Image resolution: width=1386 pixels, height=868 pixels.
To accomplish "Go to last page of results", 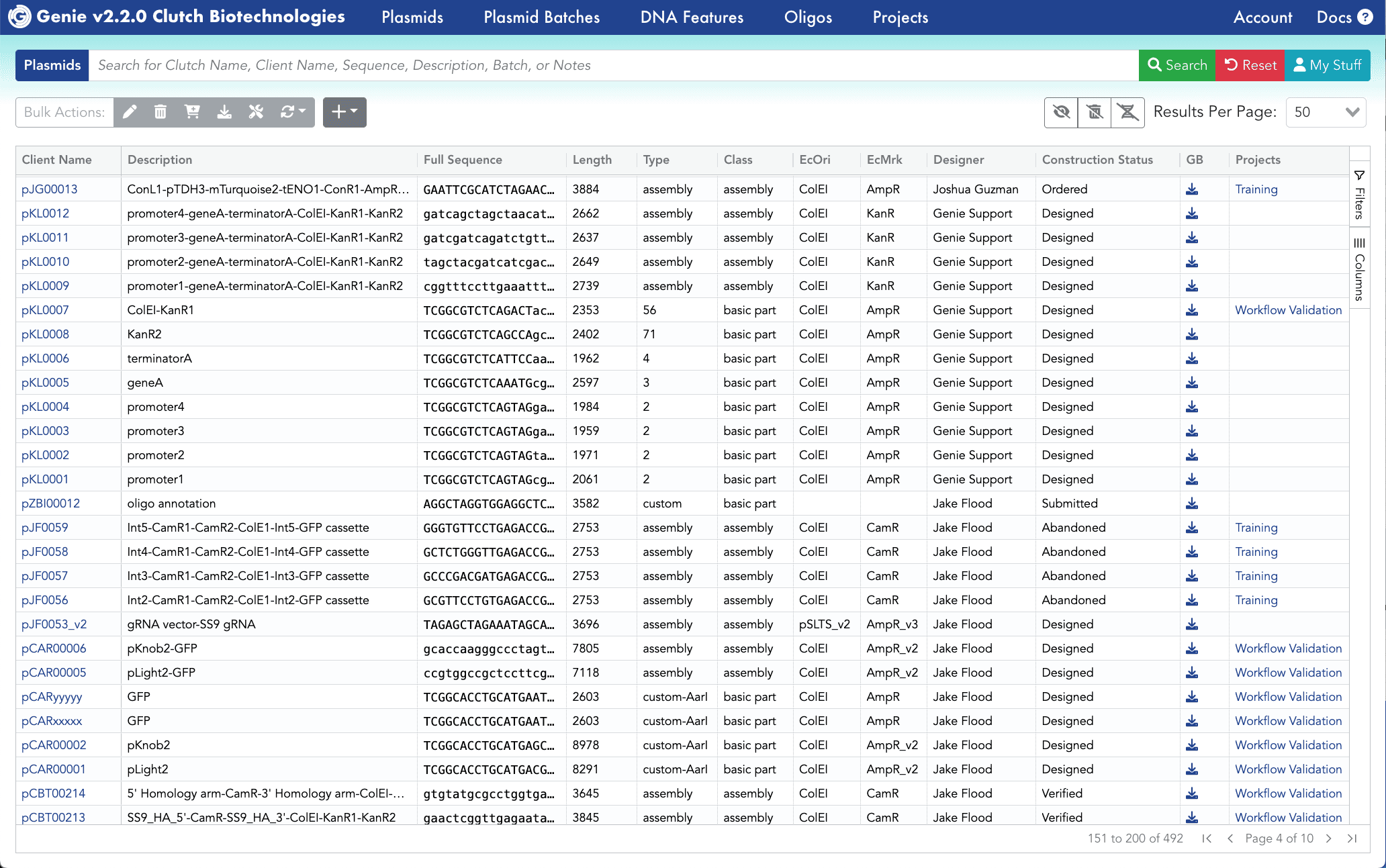I will pyautogui.click(x=1352, y=838).
